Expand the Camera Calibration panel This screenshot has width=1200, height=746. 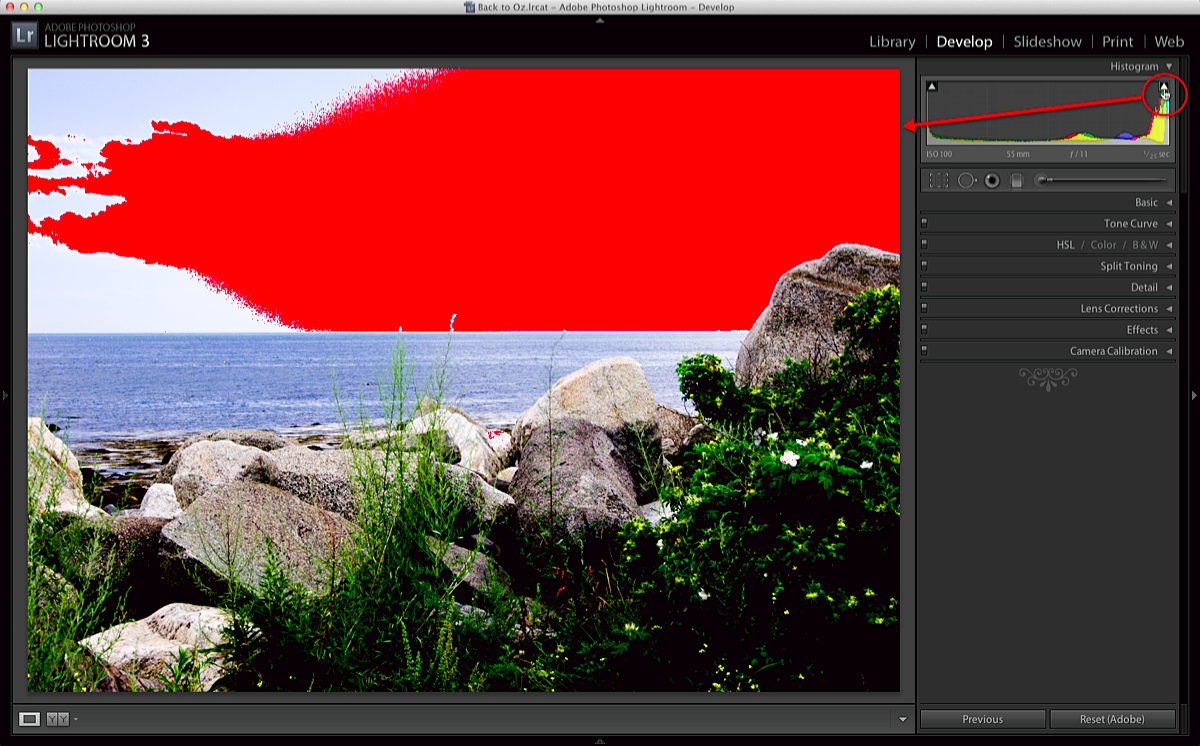pyautogui.click(x=1113, y=351)
